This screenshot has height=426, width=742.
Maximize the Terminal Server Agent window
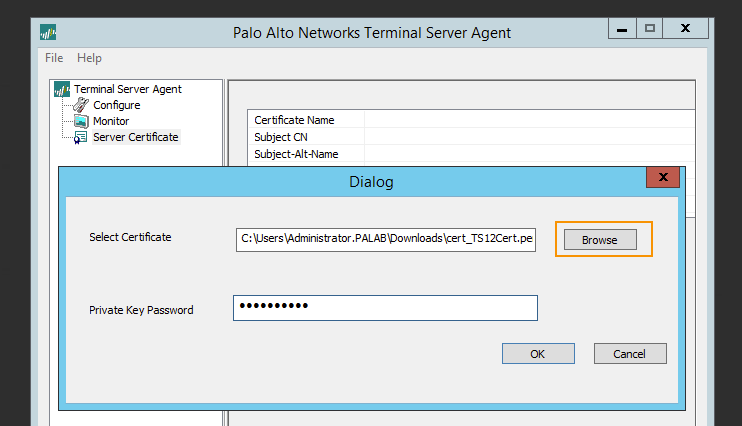click(x=650, y=29)
